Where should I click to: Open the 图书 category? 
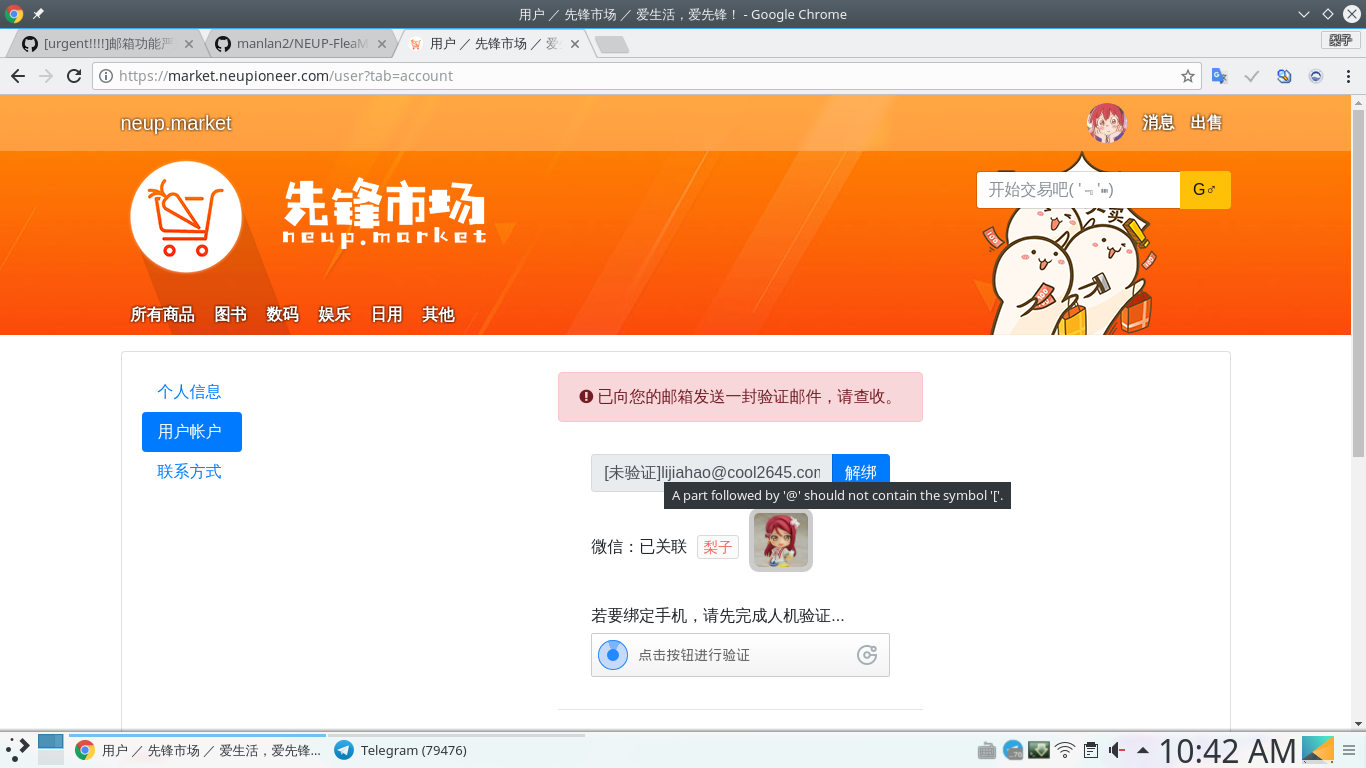[x=230, y=314]
